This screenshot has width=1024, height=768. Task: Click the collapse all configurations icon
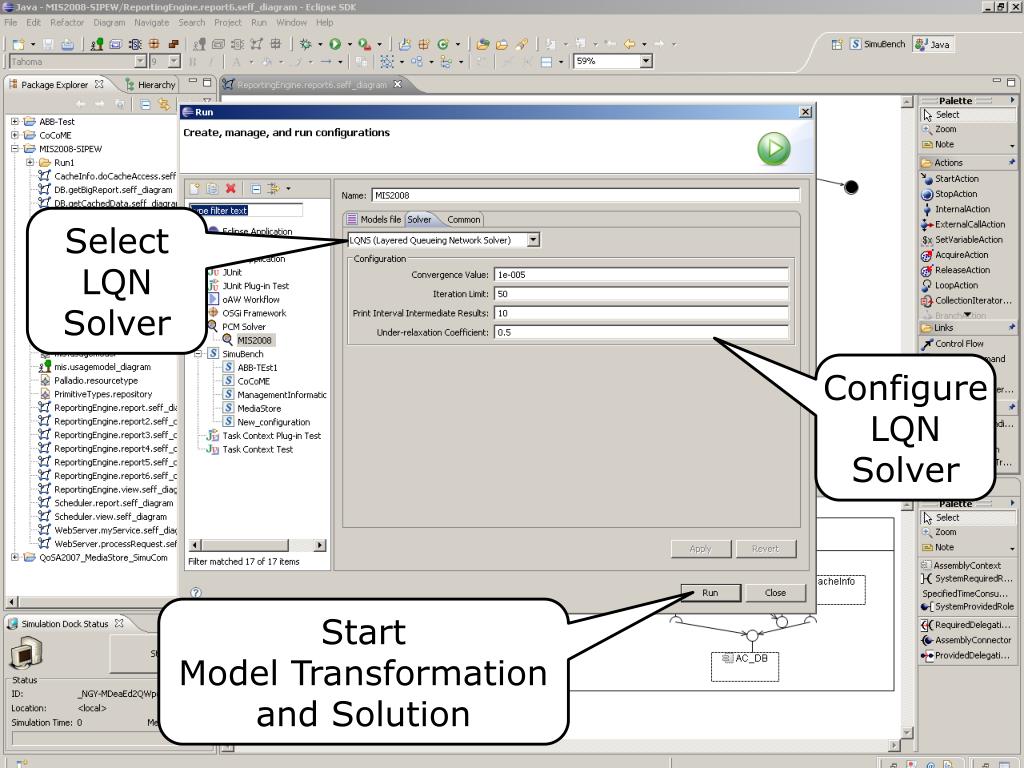(256, 189)
